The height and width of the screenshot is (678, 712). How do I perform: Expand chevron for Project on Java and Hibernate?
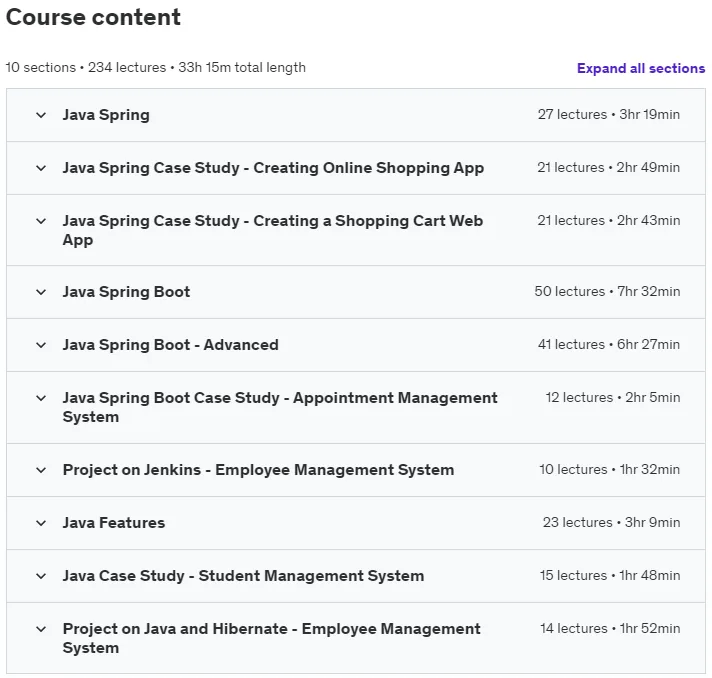pyautogui.click(x=41, y=629)
